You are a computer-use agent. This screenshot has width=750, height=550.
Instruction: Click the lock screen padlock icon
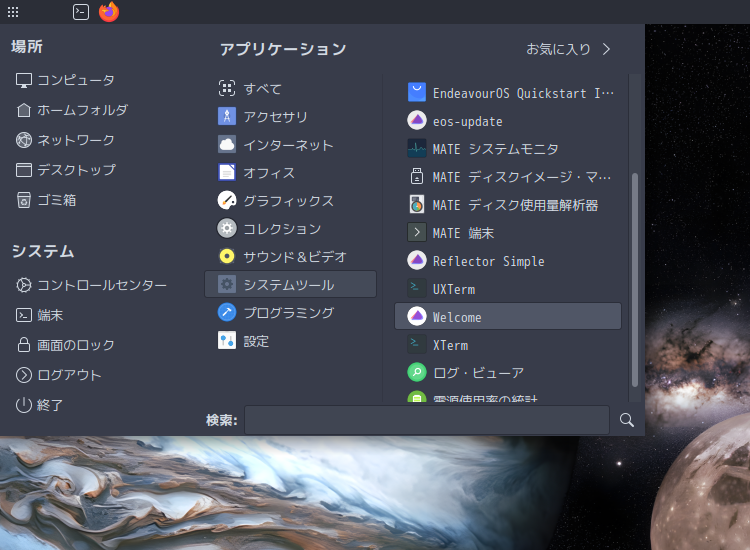[x=24, y=345]
